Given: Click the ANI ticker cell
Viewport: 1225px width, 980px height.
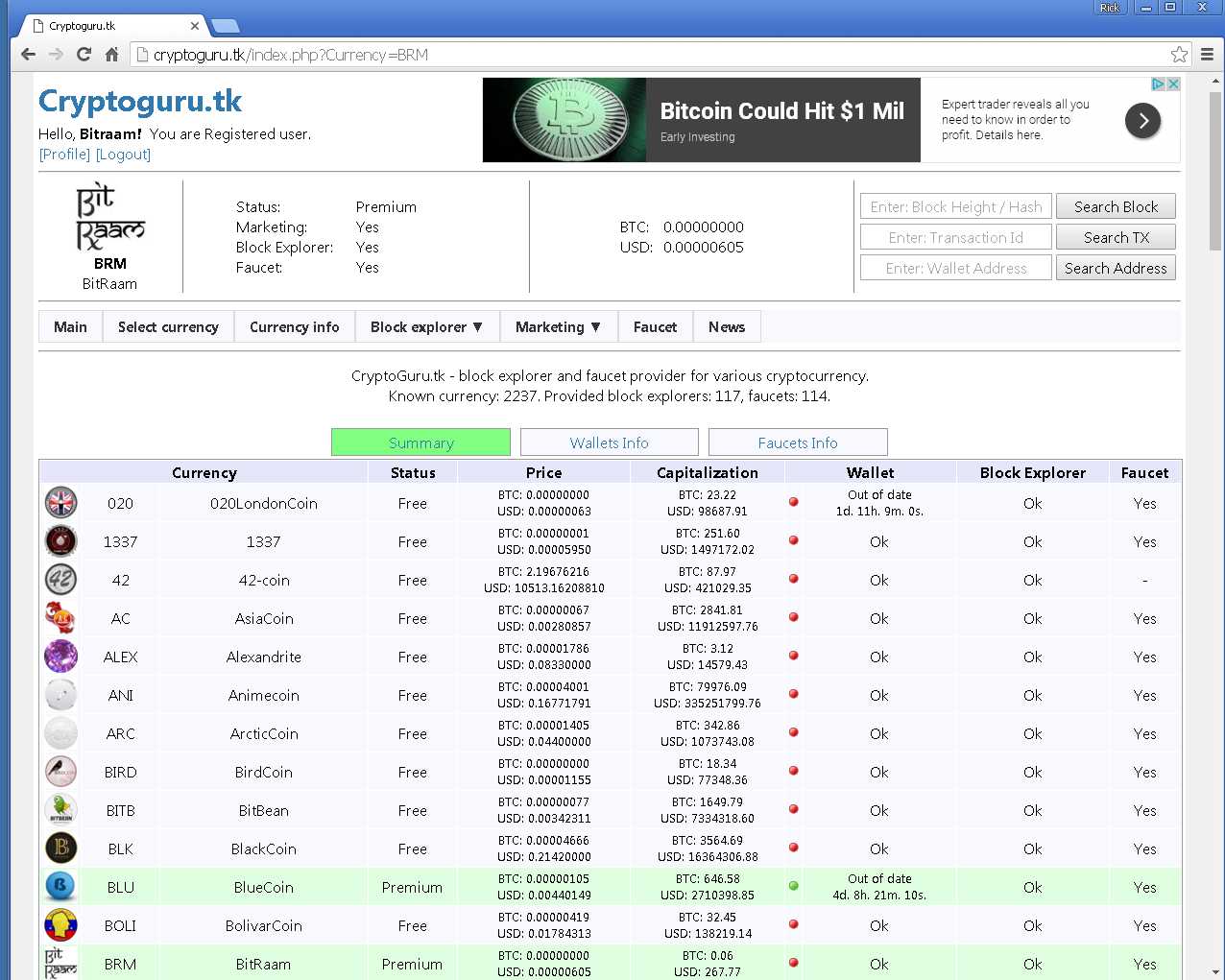Looking at the screenshot, I should click(120, 695).
